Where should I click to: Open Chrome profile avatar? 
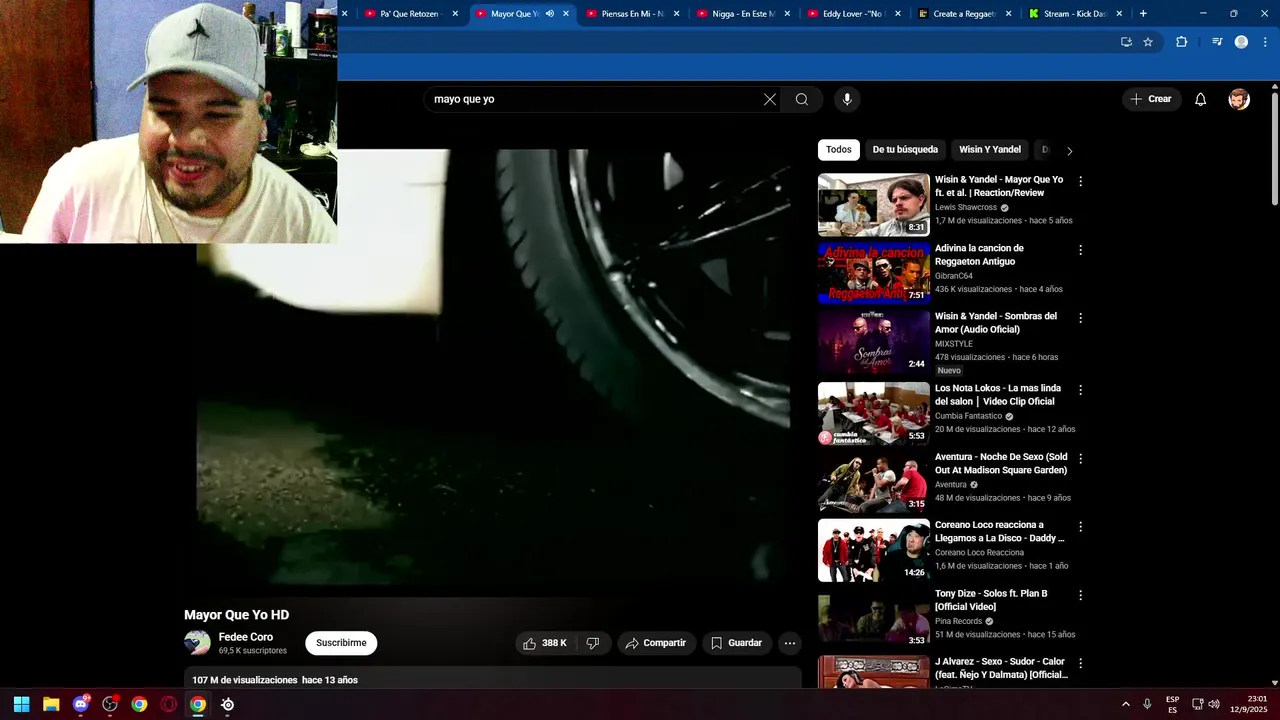(1241, 42)
